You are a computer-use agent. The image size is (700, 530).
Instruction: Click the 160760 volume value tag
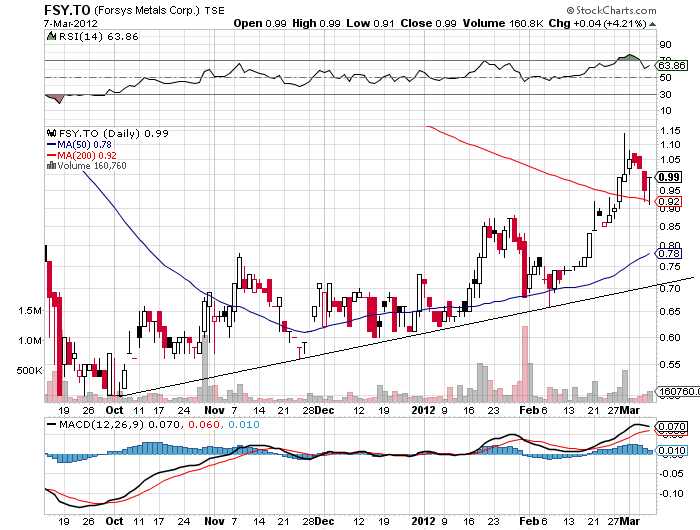coord(679,391)
